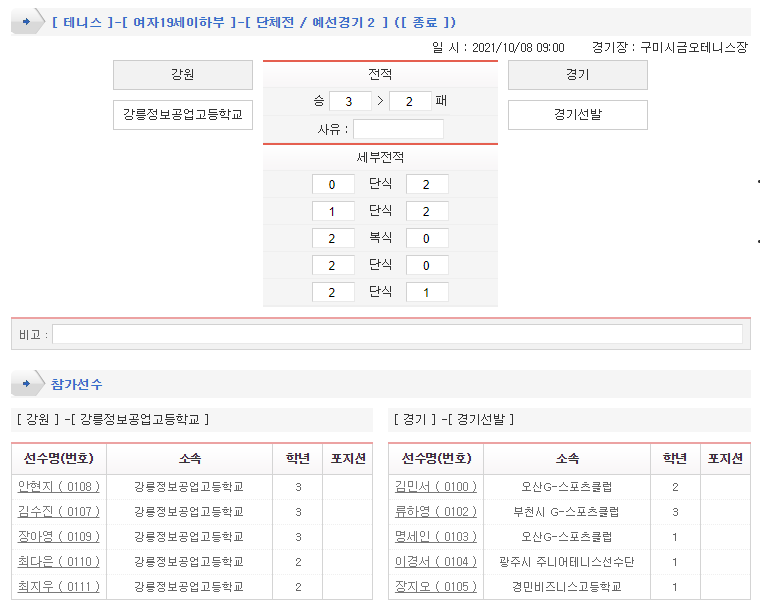Open player link 김민서 (0100)
This screenshot has height=613, width=760.
tap(436, 487)
